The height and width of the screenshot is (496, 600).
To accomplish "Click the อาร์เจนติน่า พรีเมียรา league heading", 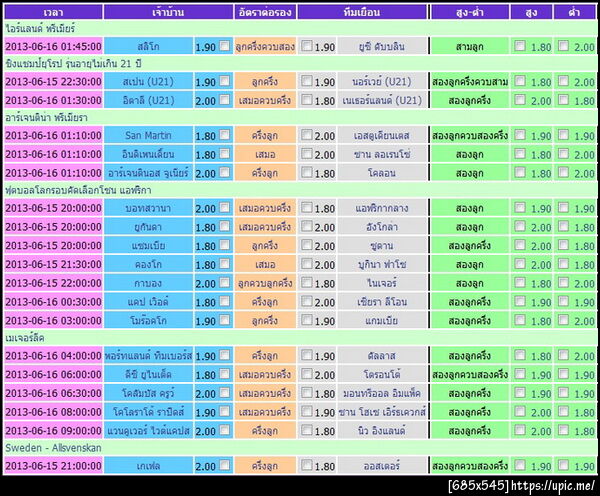I will tap(46, 117).
